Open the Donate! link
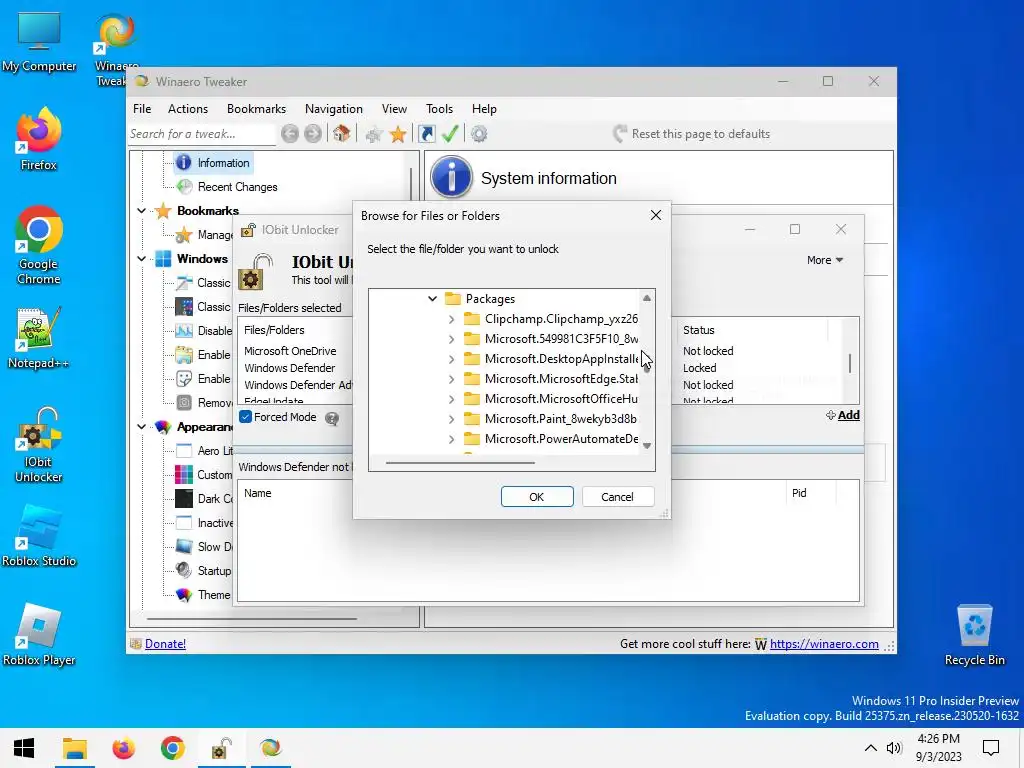This screenshot has width=1024, height=768. [165, 644]
